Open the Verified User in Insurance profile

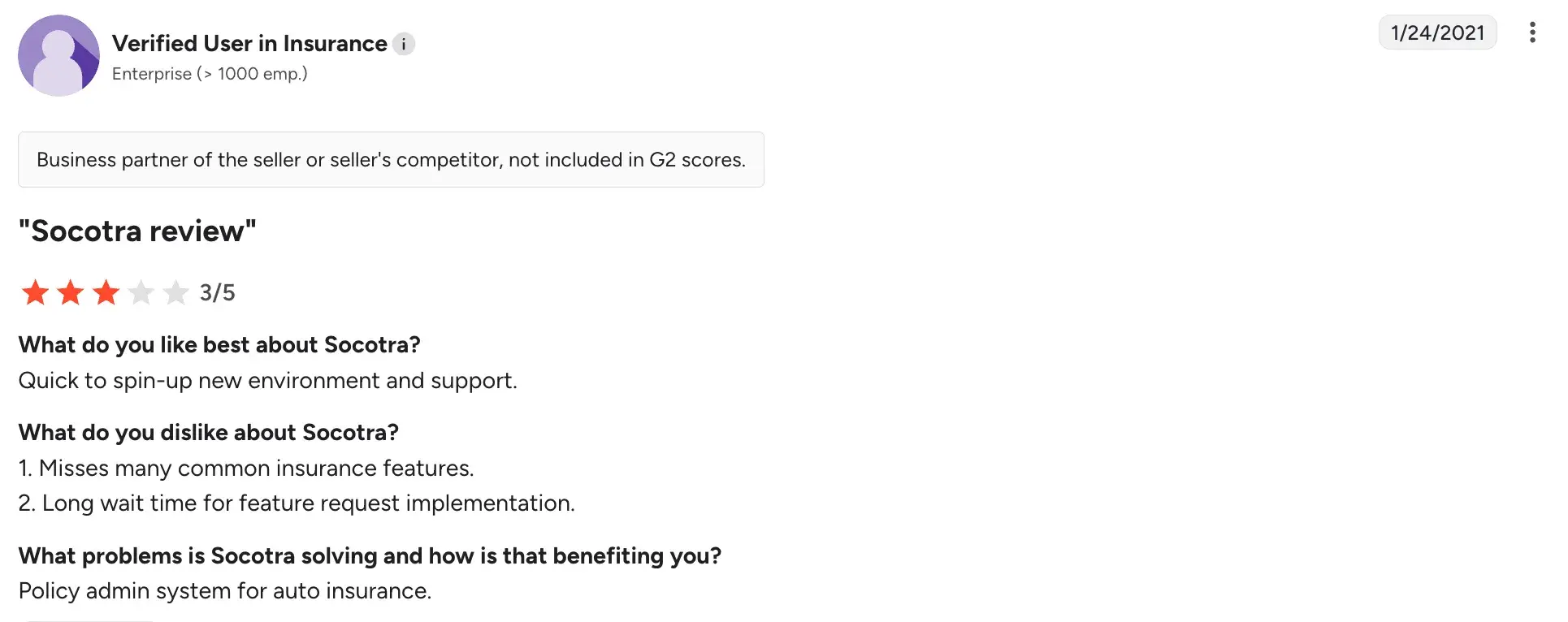[249, 44]
